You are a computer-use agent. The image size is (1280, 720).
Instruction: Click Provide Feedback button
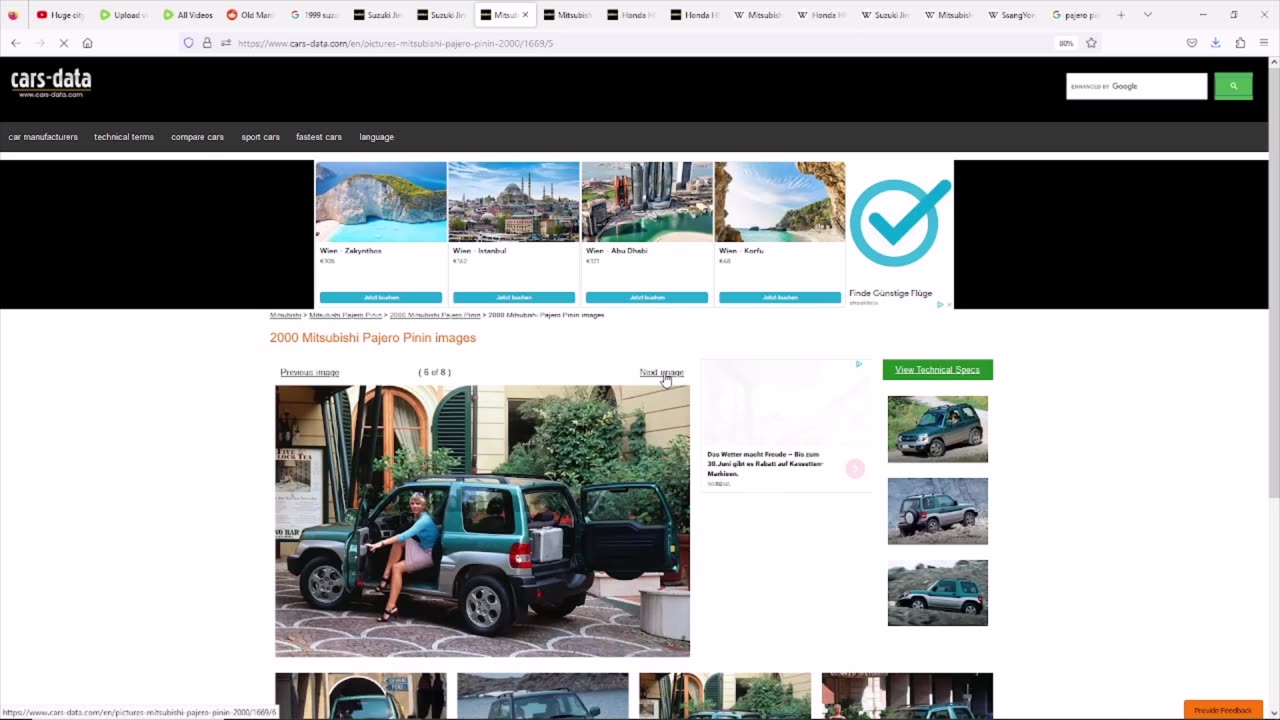click(x=1222, y=710)
